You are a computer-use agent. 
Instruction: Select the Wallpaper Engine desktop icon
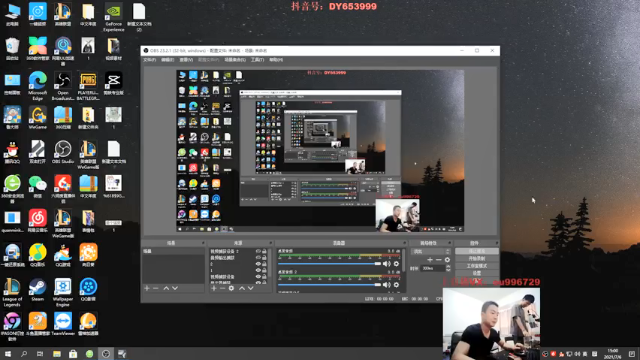63,292
